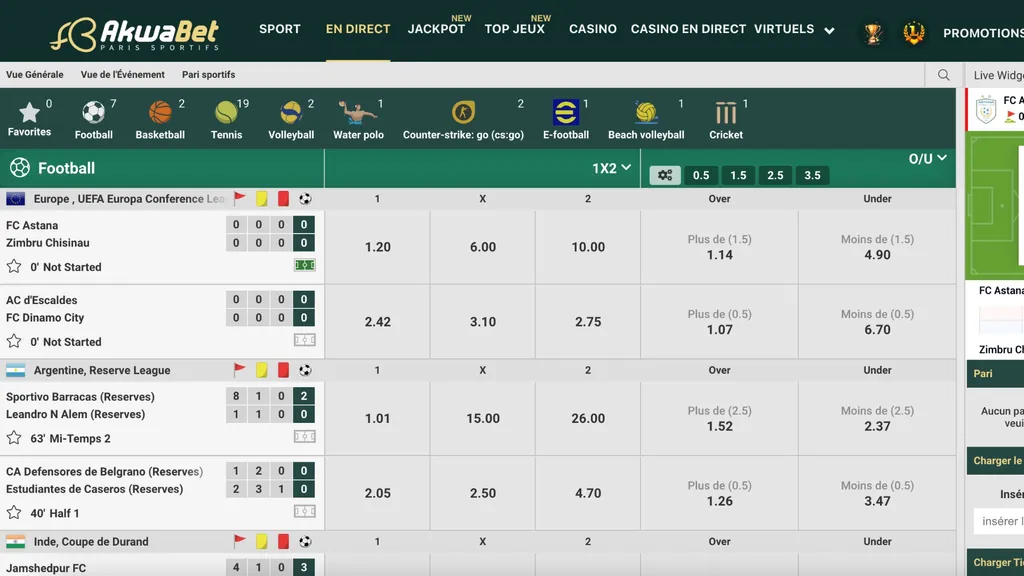
Task: Open the O/U market dropdown
Action: (x=927, y=158)
